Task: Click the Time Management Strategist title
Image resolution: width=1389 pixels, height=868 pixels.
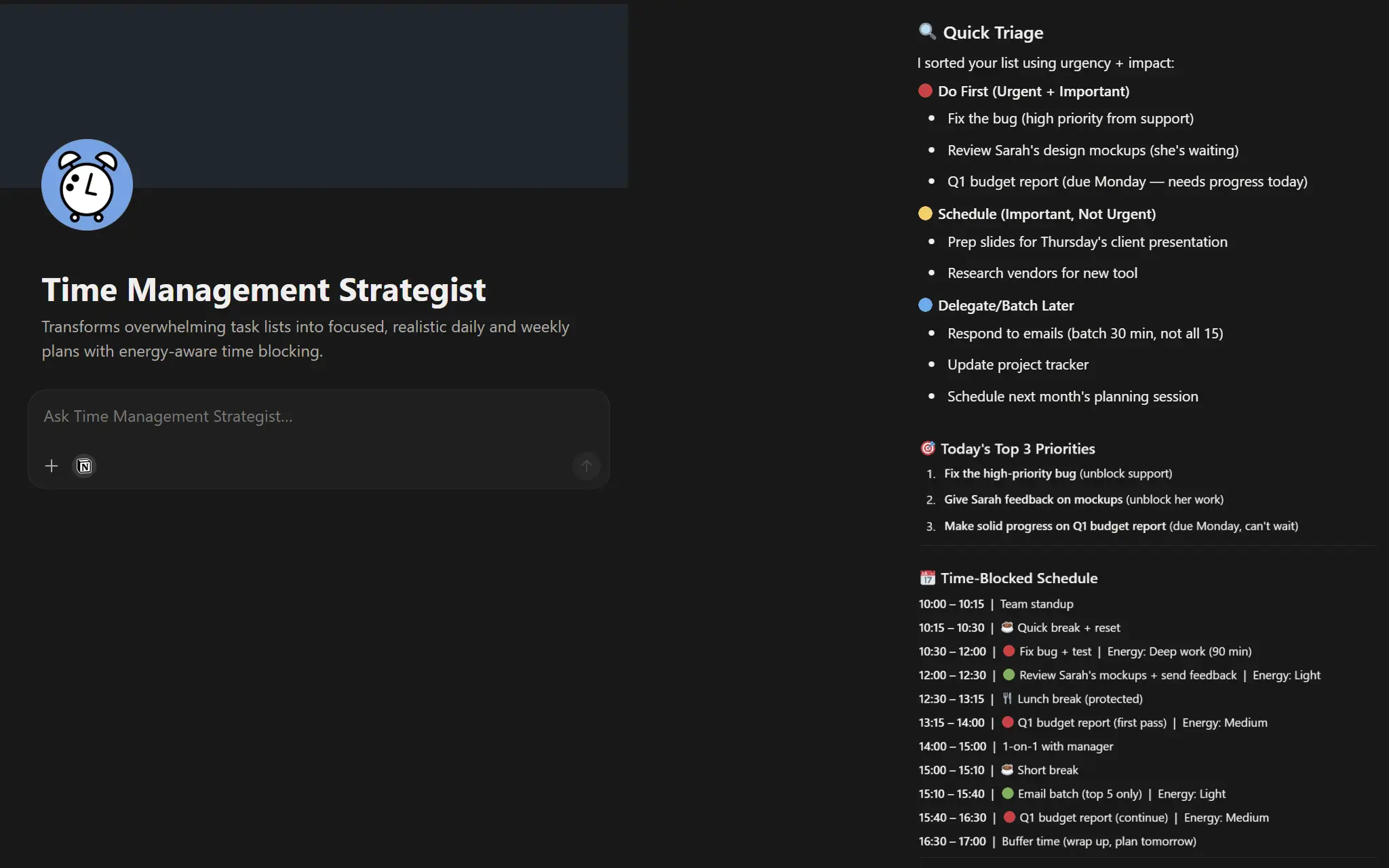Action: pyautogui.click(x=263, y=290)
